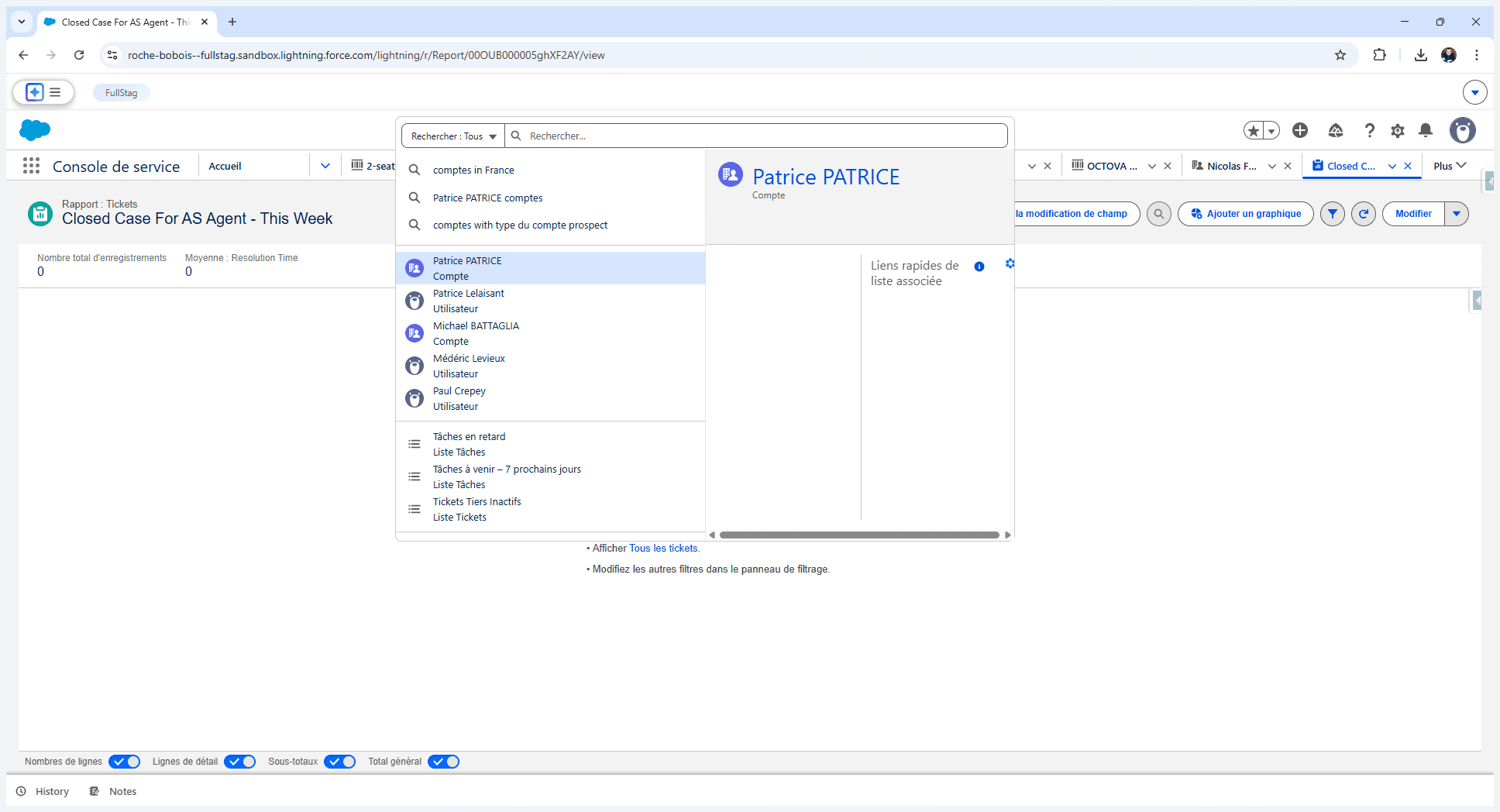Open the Global Actions plus icon
The height and width of the screenshot is (812, 1500).
tap(1300, 131)
